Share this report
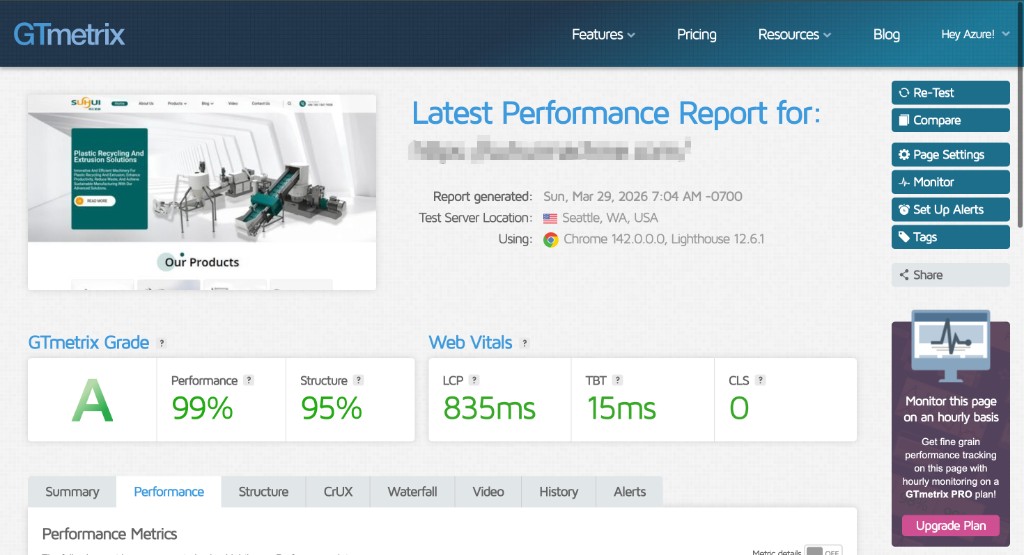 [950, 275]
